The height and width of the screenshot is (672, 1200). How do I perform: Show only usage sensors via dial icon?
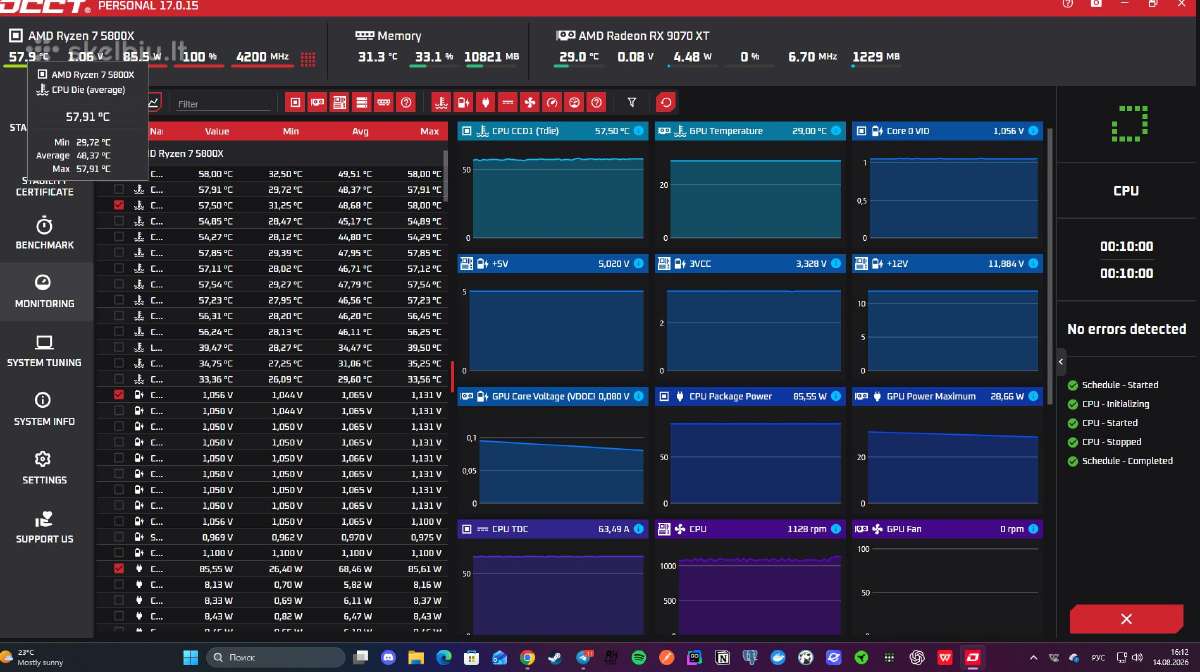[574, 102]
